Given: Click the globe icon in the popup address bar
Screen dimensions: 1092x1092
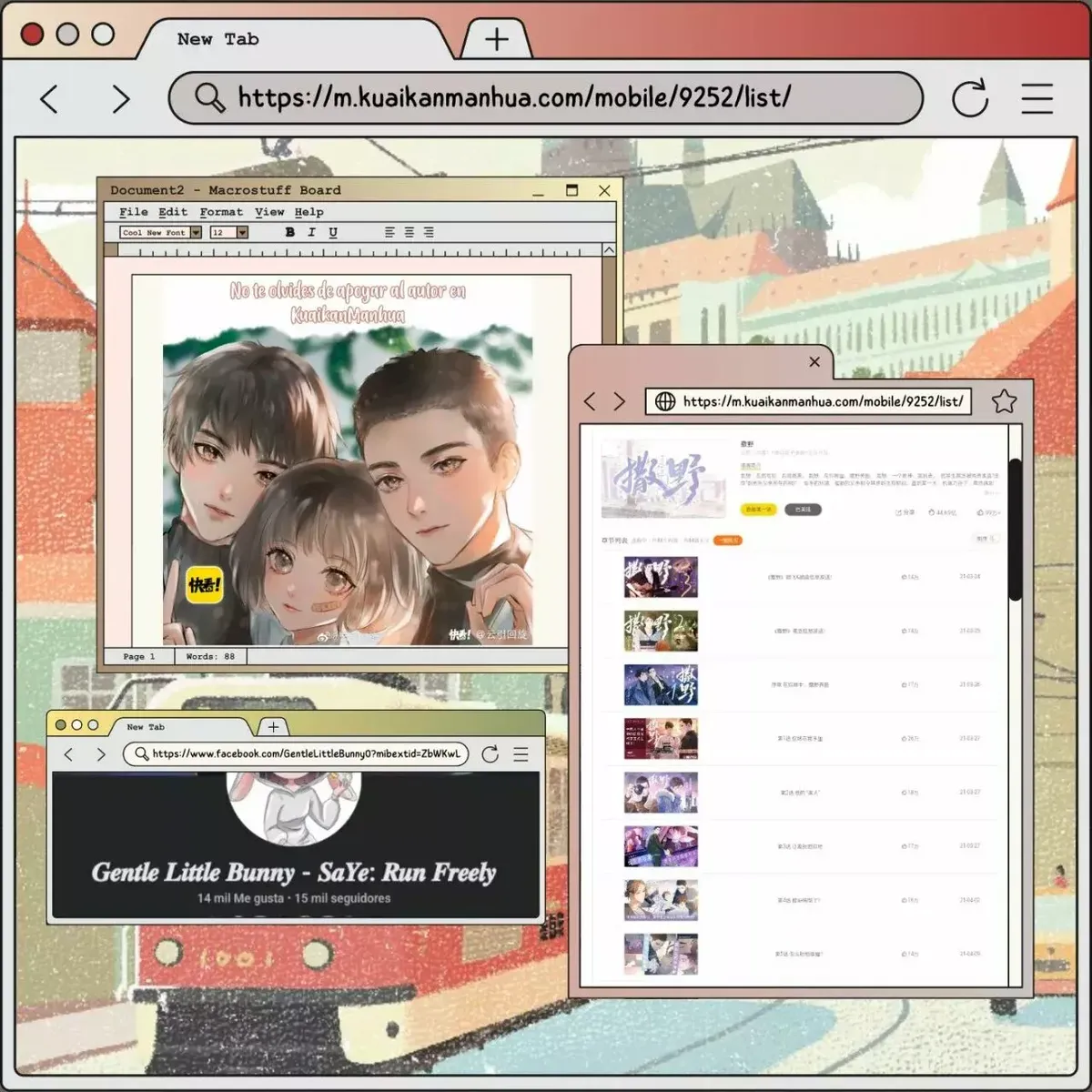Looking at the screenshot, I should click(665, 401).
